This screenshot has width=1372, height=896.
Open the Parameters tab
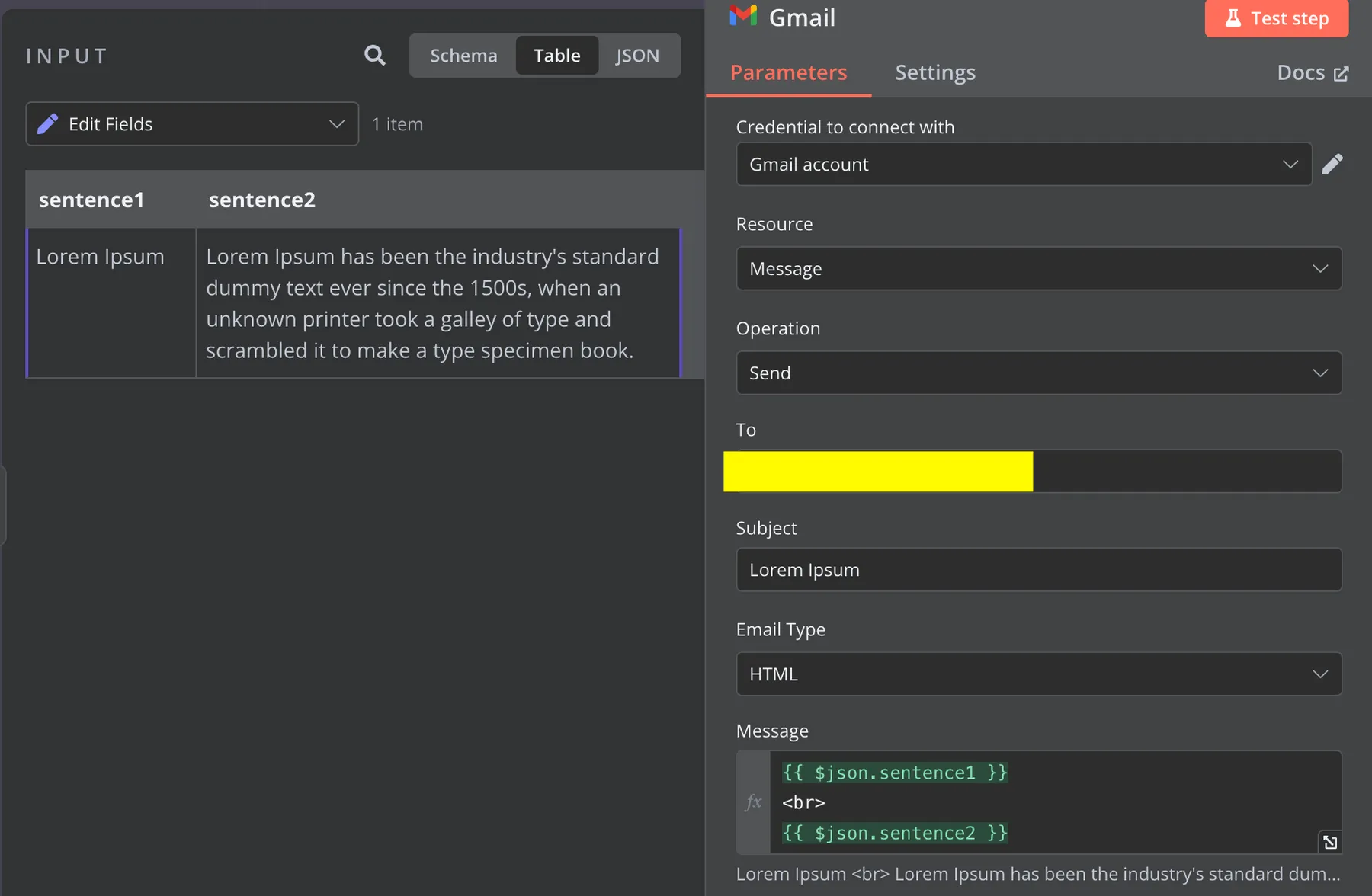point(788,72)
